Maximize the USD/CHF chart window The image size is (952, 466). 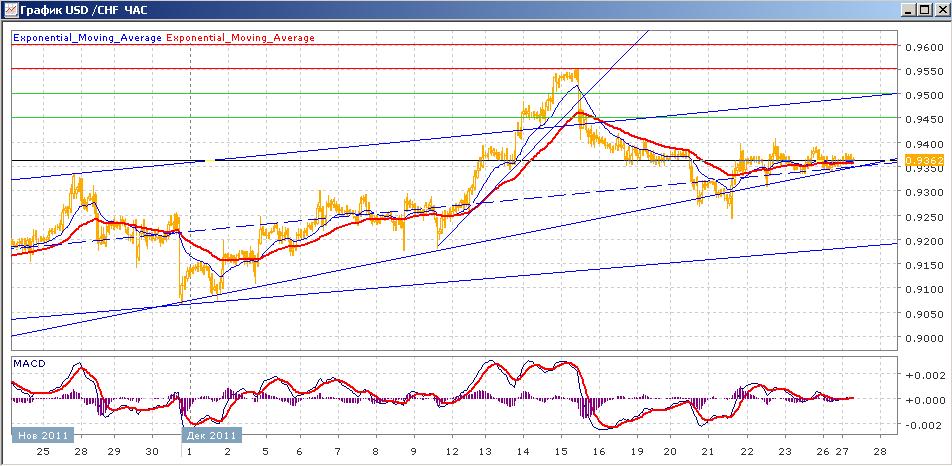pyautogui.click(x=925, y=10)
